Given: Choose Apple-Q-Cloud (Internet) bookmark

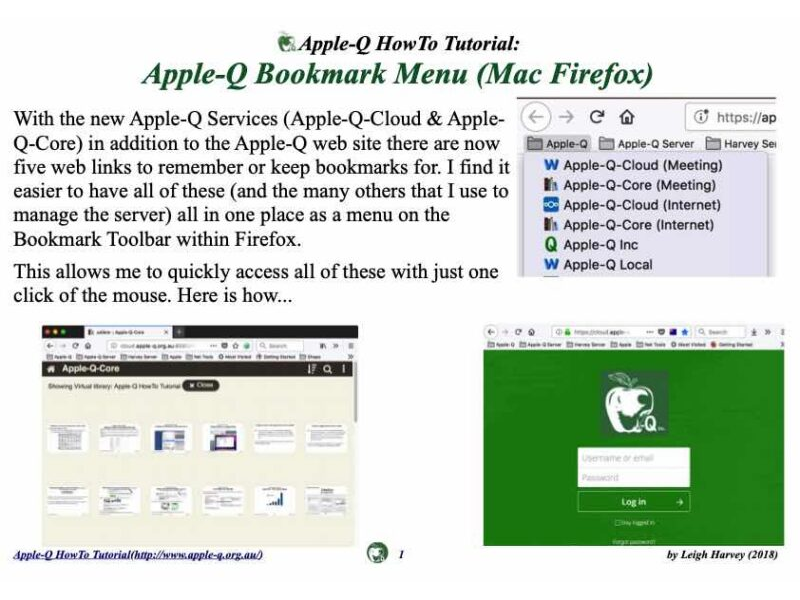Looking at the screenshot, I should click(x=632, y=205).
